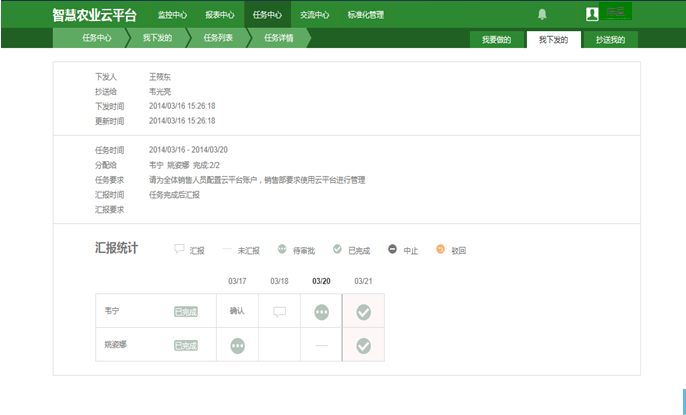This screenshot has height=415, width=686.
Task: Open the user profile avatar icon
Action: pos(592,14)
